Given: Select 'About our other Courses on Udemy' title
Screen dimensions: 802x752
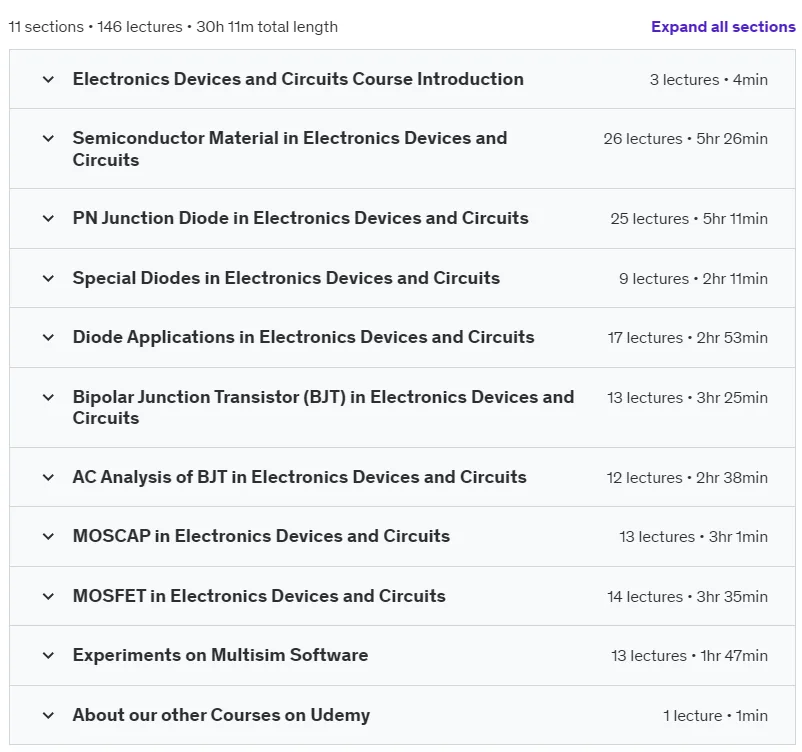Looking at the screenshot, I should click(x=221, y=715).
